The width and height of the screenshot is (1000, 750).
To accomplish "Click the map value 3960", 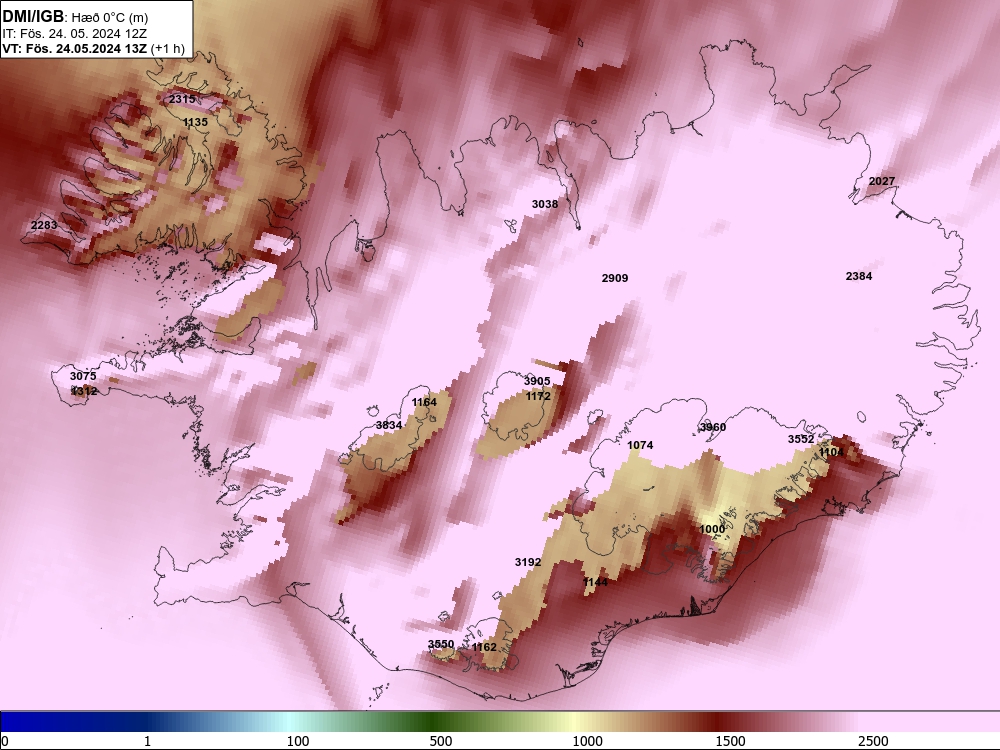I will pyautogui.click(x=712, y=427).
